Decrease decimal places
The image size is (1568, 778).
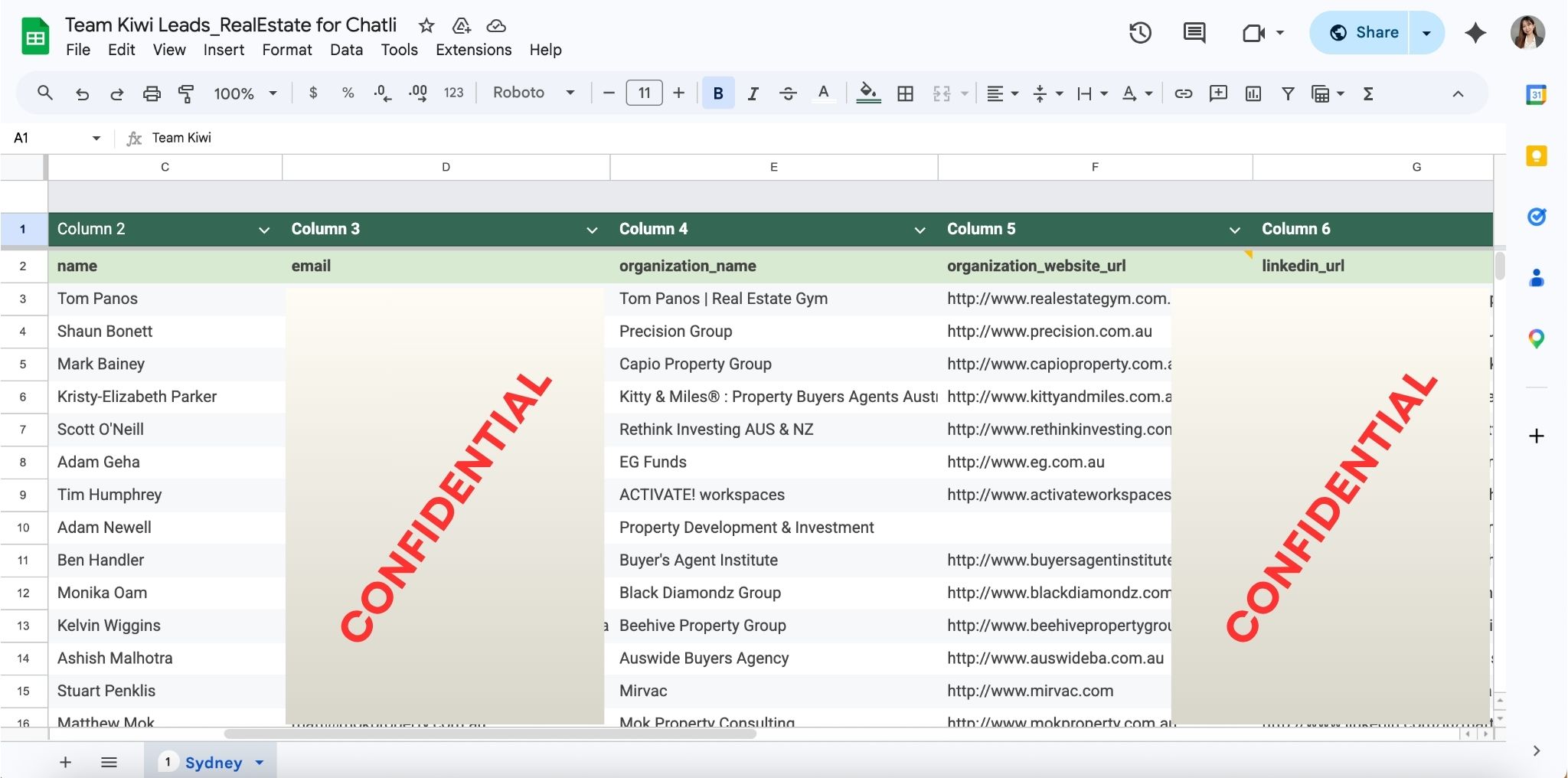(x=383, y=93)
